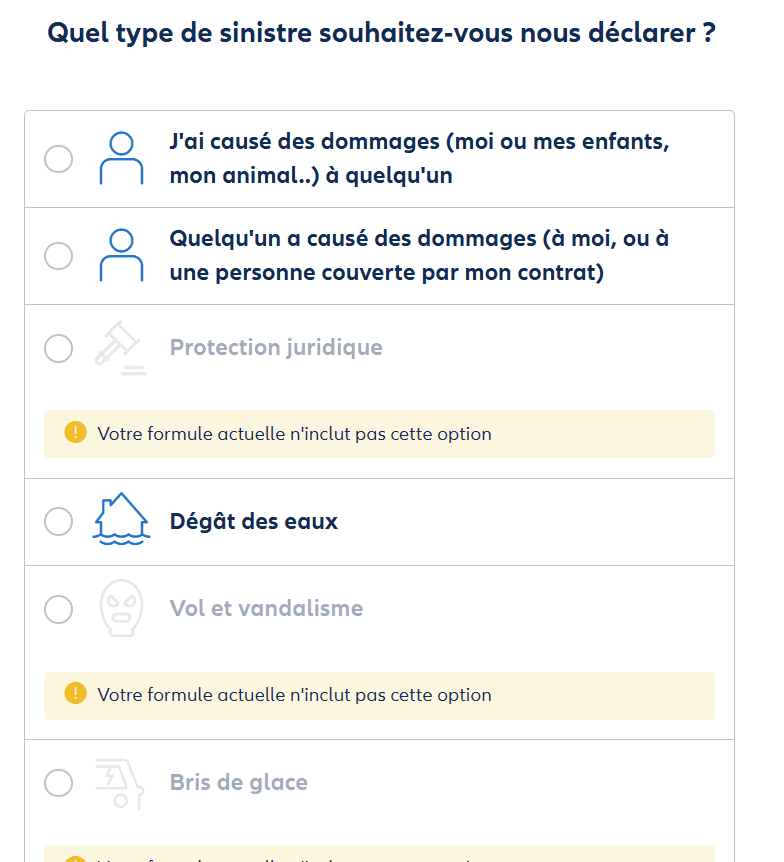The height and width of the screenshot is (862, 784).
Task: Click the person icon beside "Quelqu'un a causé des dommages"
Action: coord(121,255)
